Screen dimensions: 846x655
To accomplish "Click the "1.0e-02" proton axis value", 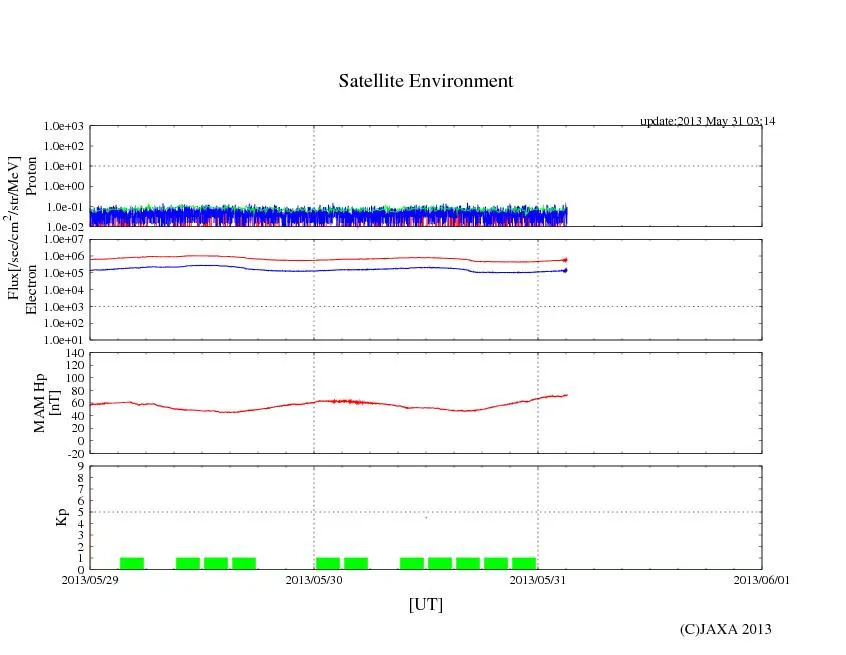I will 65,227.
